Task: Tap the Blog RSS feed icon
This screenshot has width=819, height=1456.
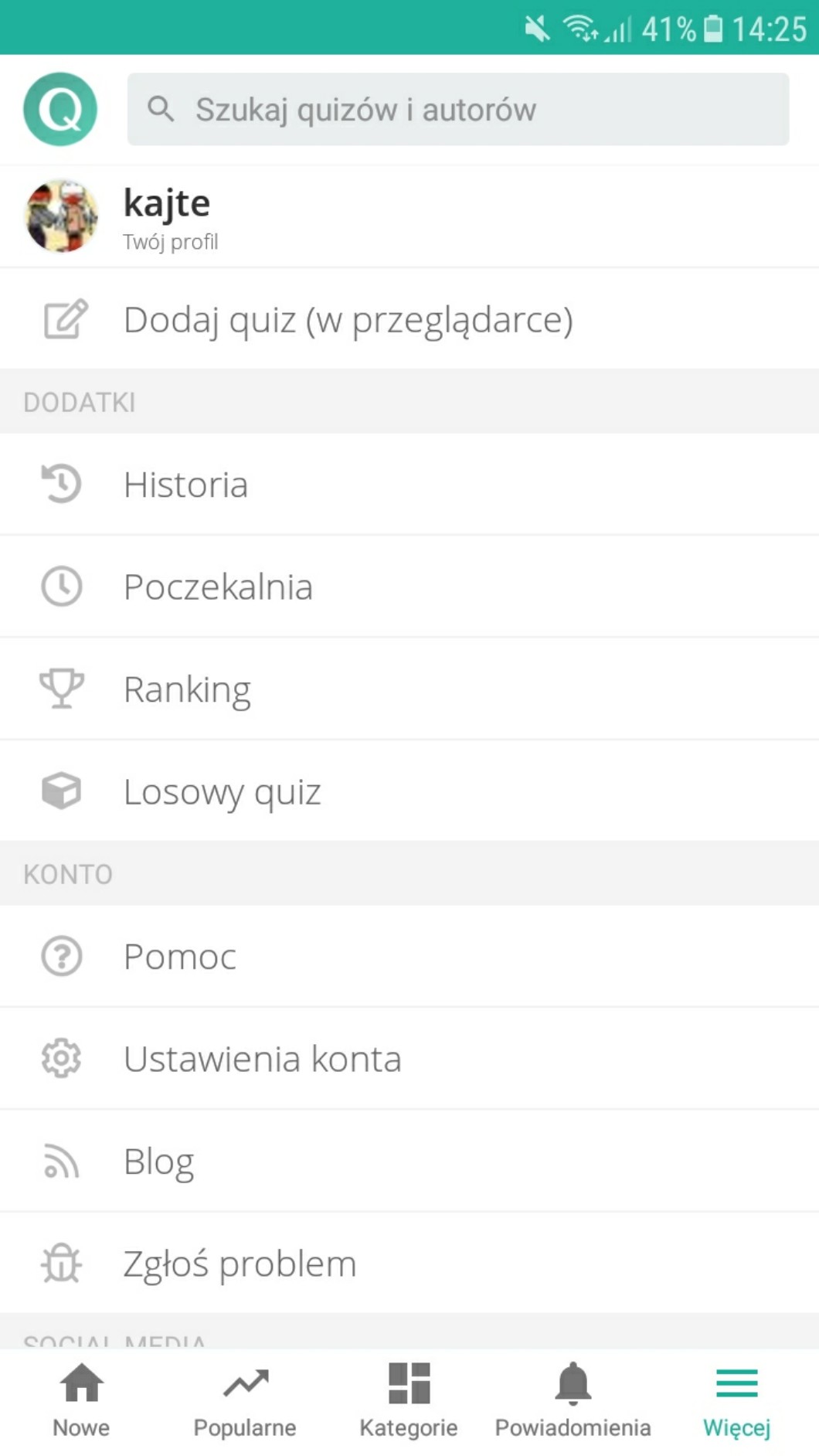Action: tap(61, 1161)
